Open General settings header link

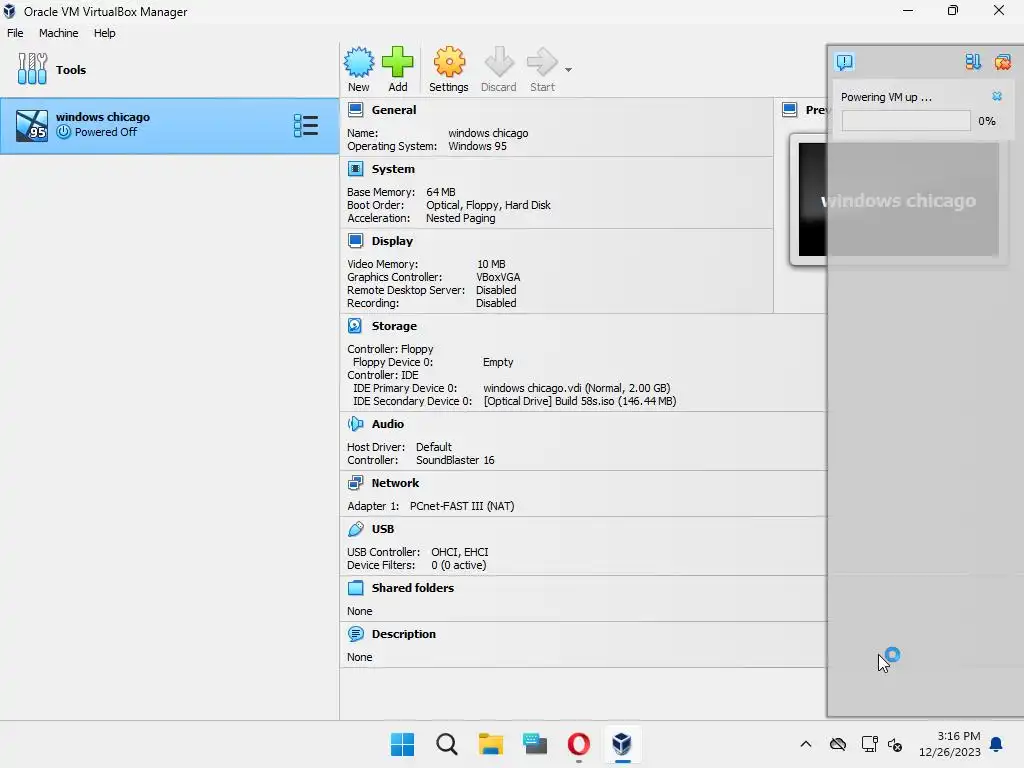[x=394, y=110]
